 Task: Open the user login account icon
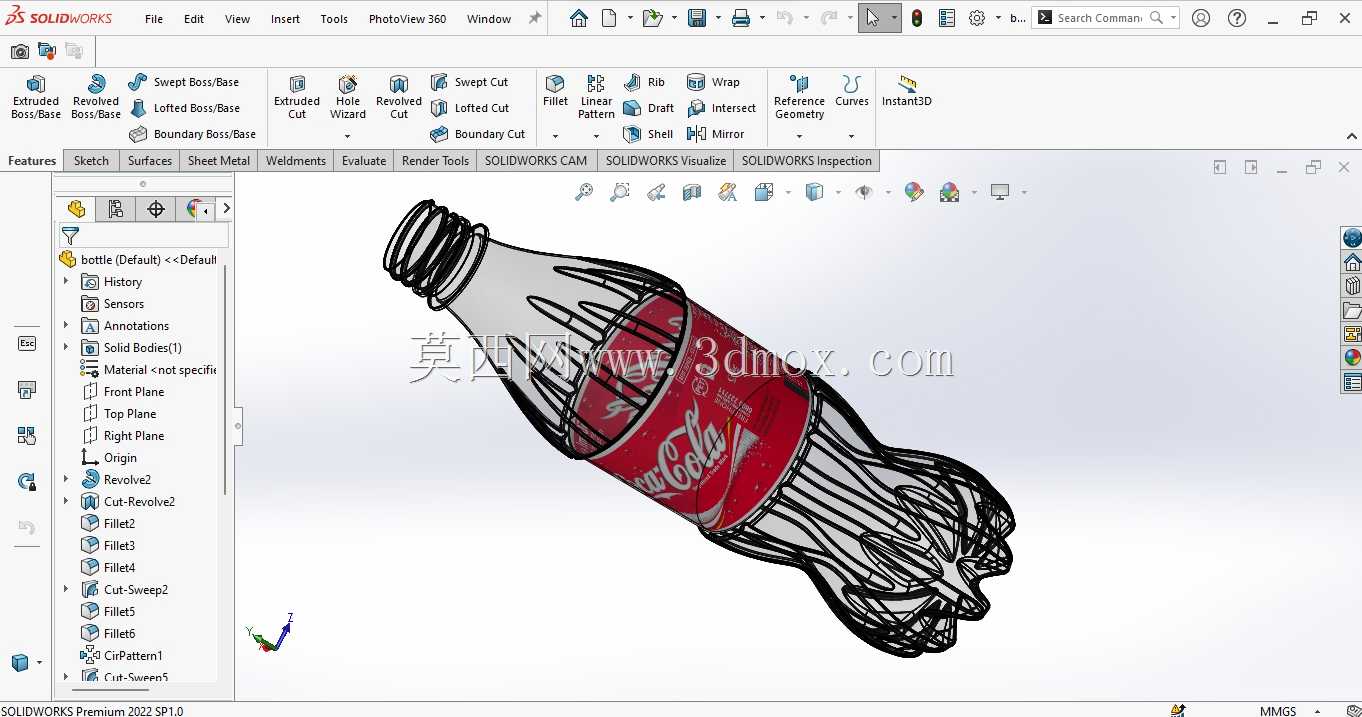tap(1201, 18)
